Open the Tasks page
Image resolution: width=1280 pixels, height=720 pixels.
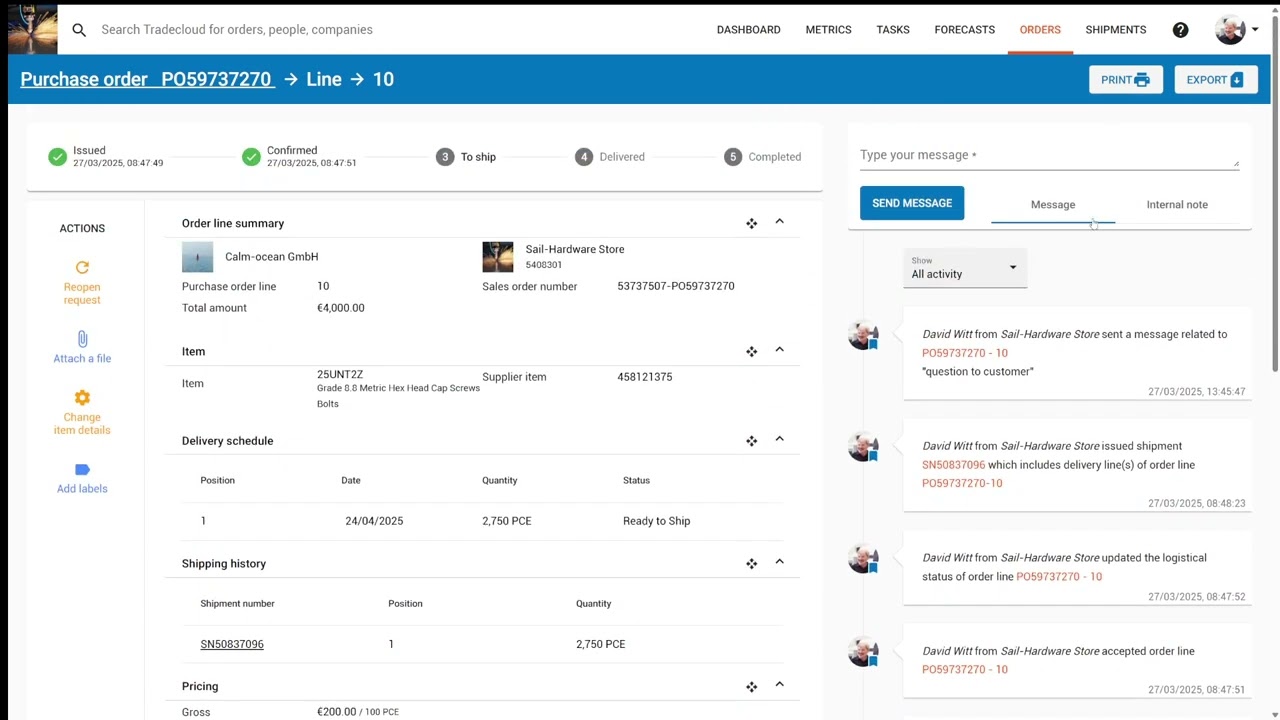[x=893, y=30]
